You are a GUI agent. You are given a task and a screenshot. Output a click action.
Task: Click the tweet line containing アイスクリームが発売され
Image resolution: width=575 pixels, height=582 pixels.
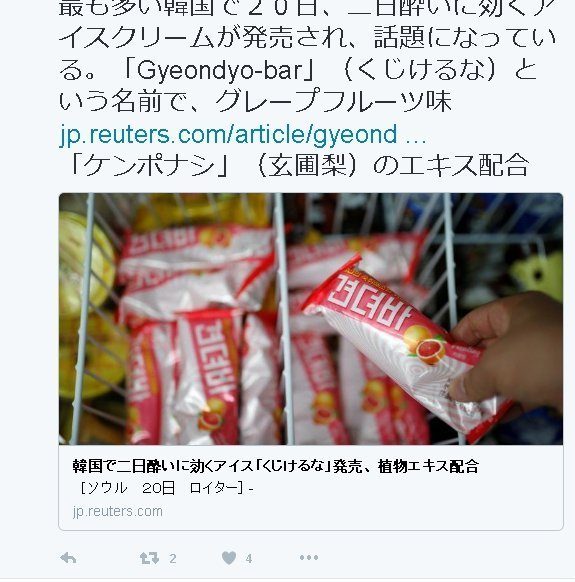tap(307, 37)
